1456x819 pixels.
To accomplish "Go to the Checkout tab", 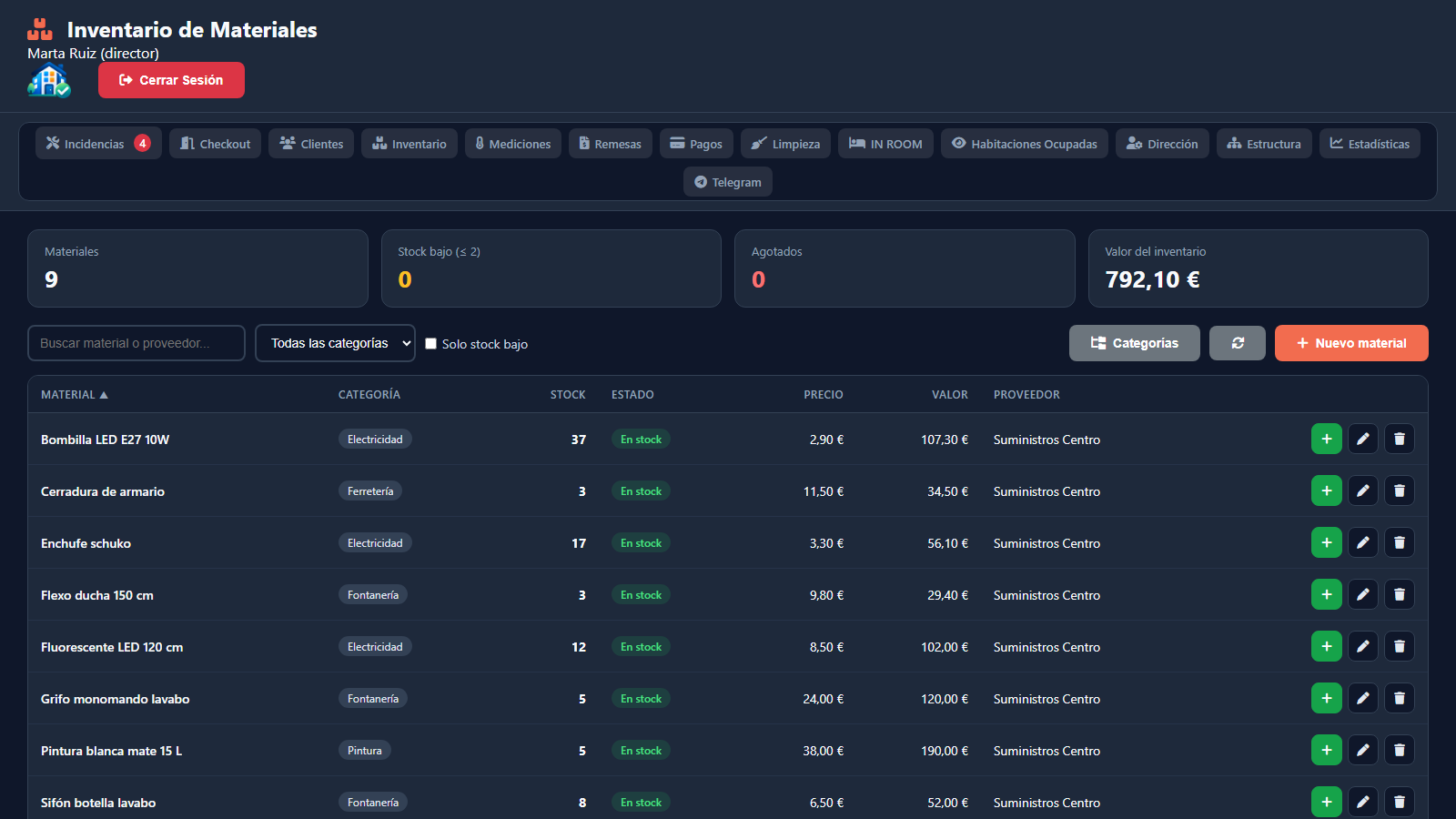I will [216, 144].
